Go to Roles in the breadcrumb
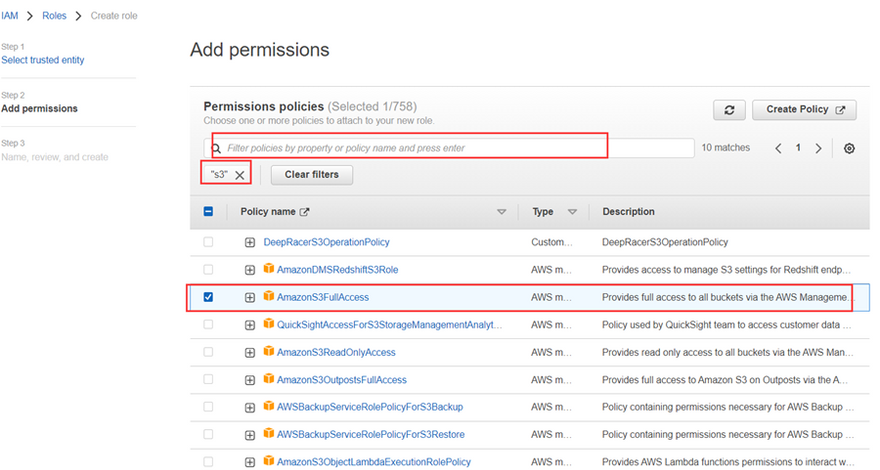Image resolution: width=880 pixels, height=470 pixels. tap(54, 16)
